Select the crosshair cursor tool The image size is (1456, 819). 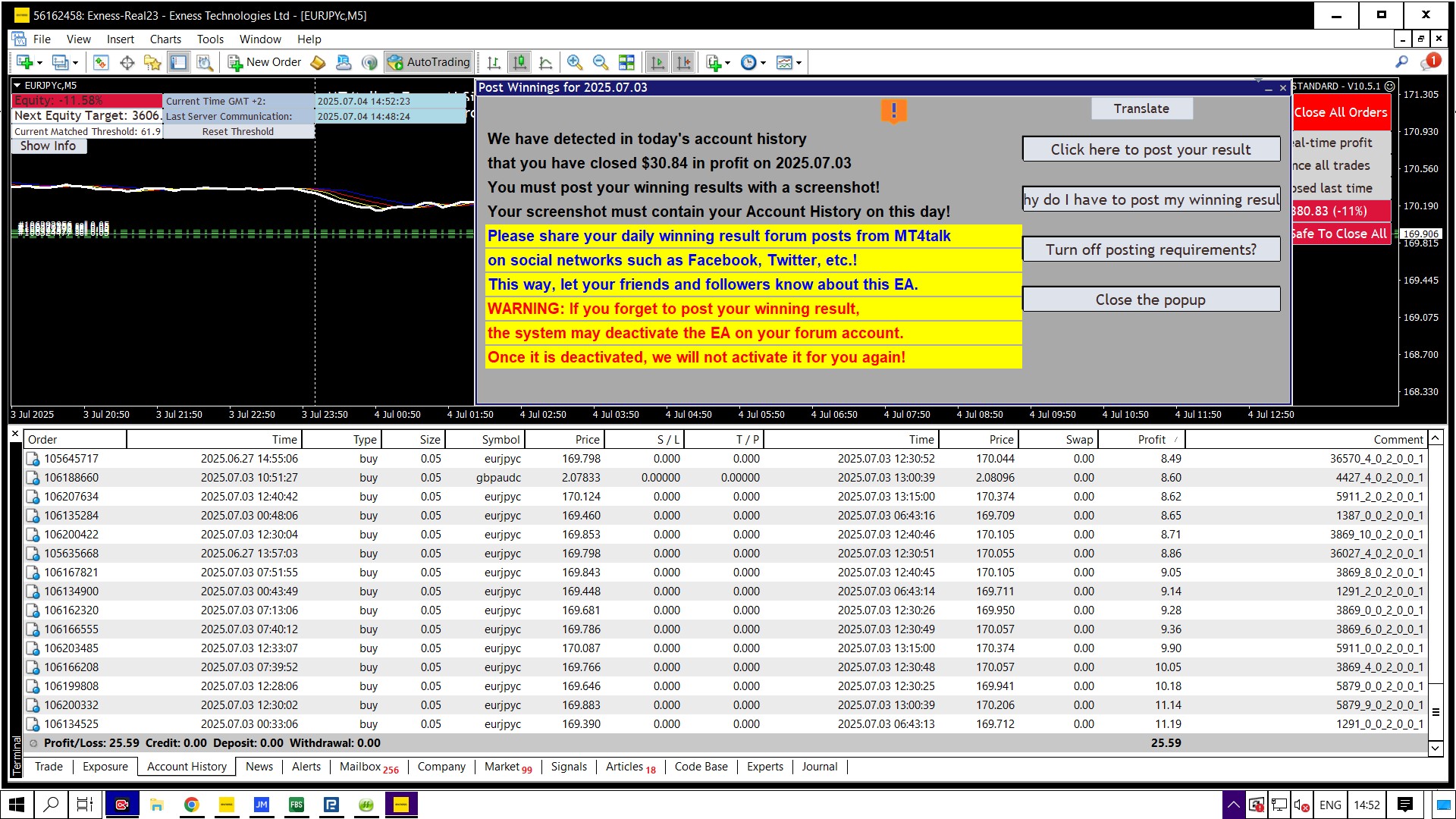[x=127, y=62]
